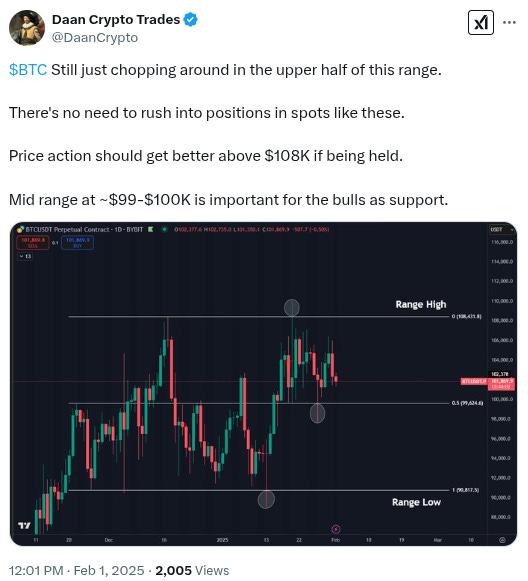Click the TradingView logo on the chart
Image resolution: width=528 pixels, height=581 pixels.
pos(24,525)
